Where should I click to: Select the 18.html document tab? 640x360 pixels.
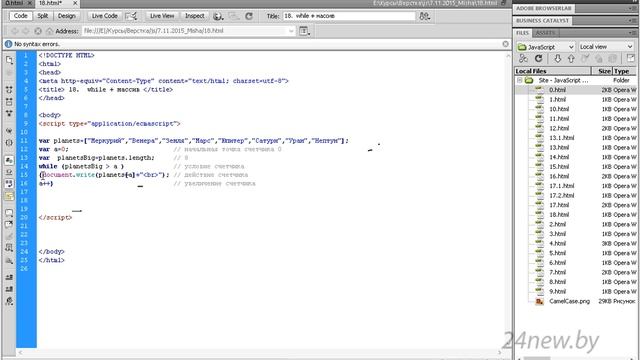pyautogui.click(x=51, y=3)
